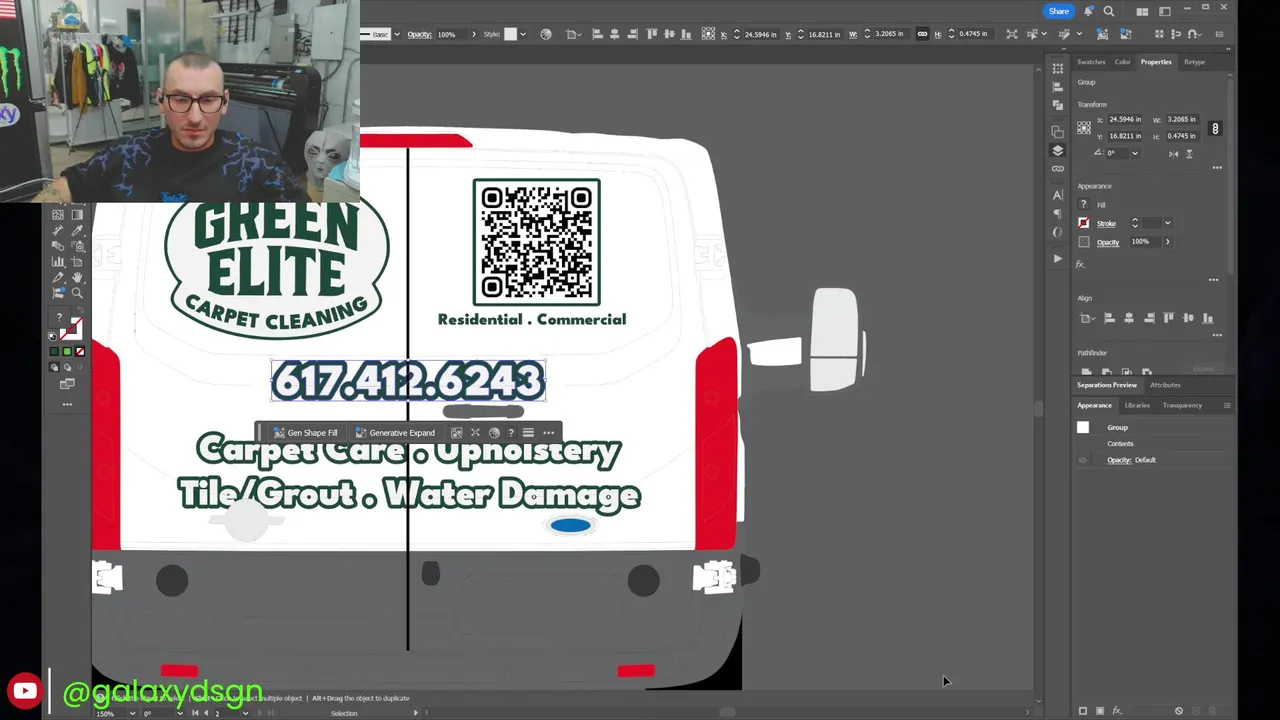Select the Artboard tool
Image resolution: width=1280 pixels, height=720 pixels.
[x=77, y=261]
